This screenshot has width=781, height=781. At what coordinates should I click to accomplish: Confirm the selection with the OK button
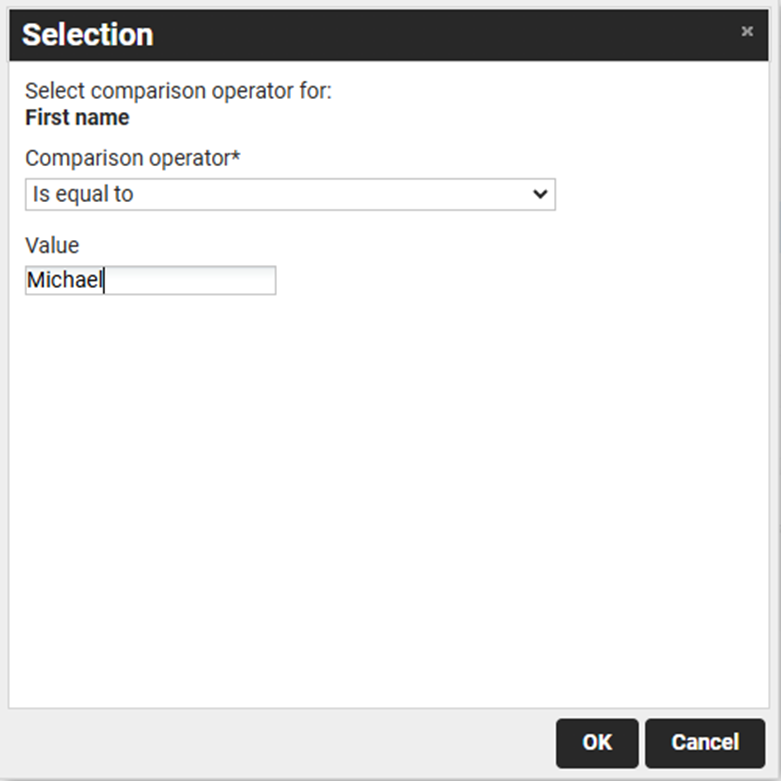click(597, 742)
